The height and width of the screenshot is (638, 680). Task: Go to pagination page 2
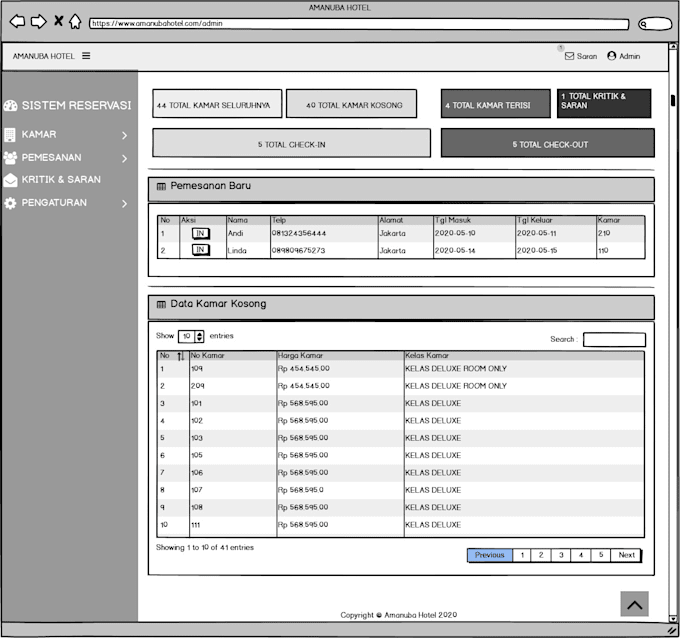tap(541, 555)
